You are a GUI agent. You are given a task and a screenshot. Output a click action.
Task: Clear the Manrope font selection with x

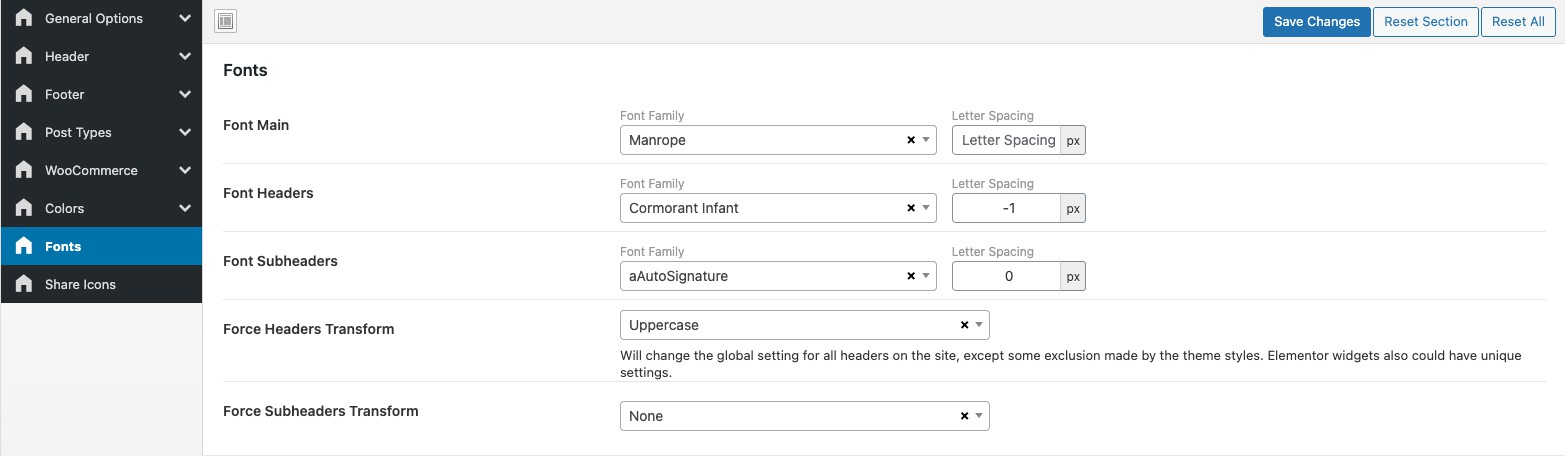coord(911,140)
